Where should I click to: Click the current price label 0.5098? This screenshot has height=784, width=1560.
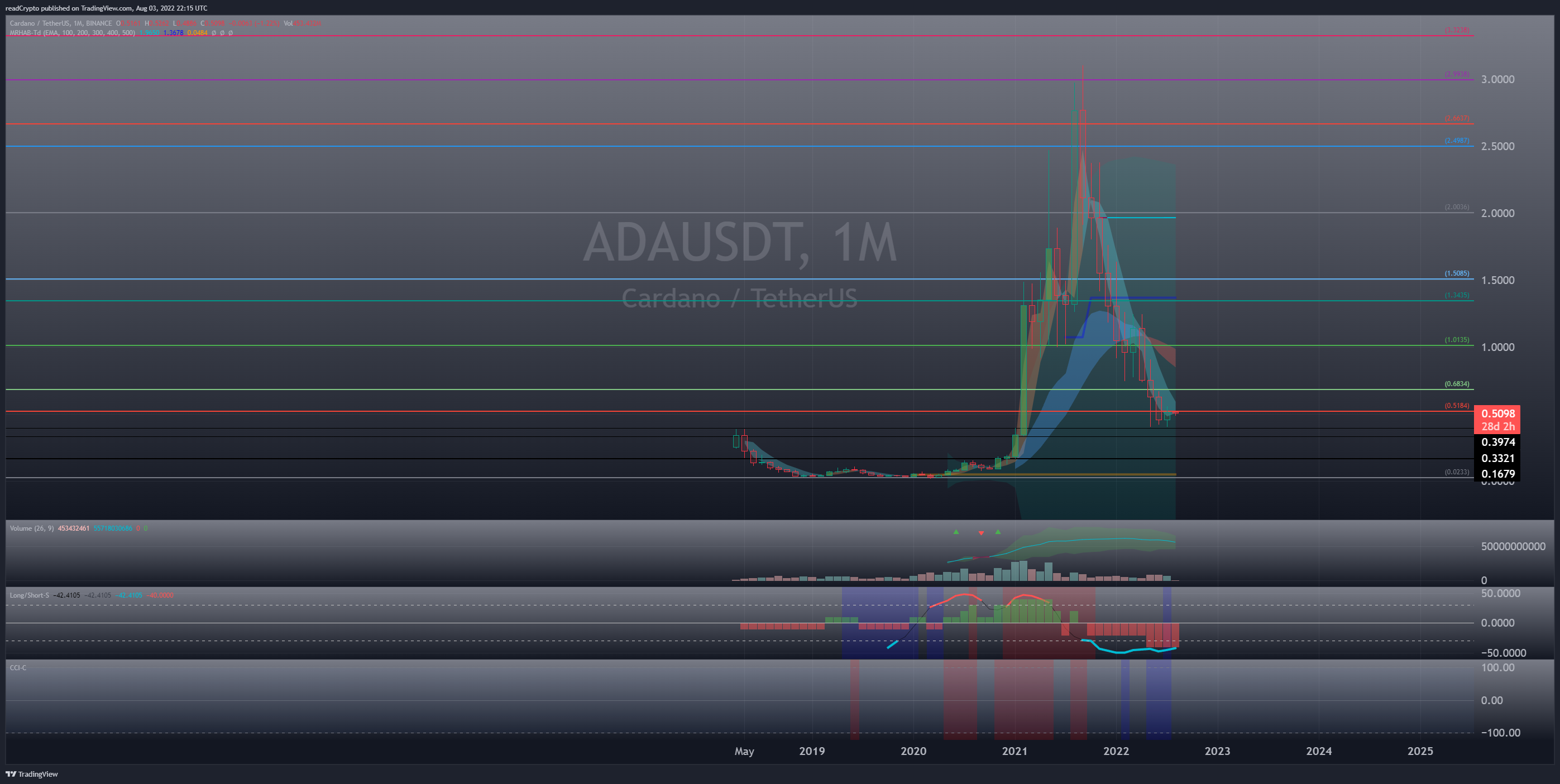coord(1497,413)
